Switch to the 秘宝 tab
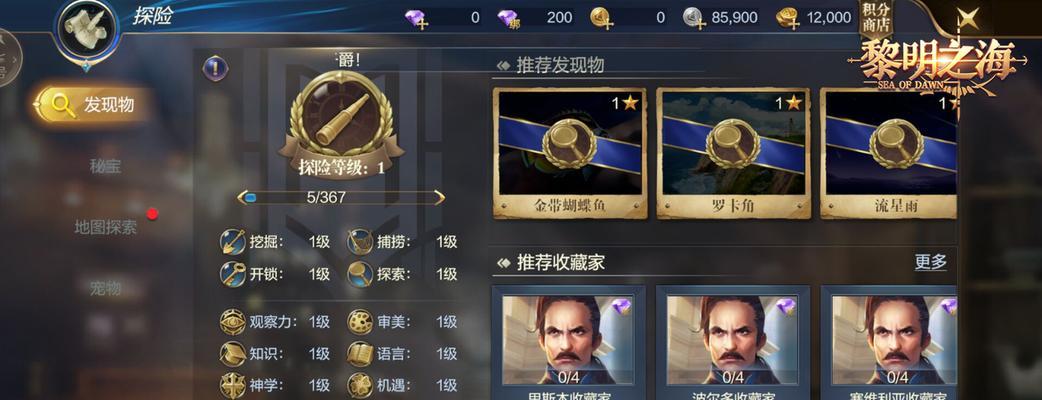This screenshot has width=1042, height=400. pyautogui.click(x=105, y=166)
